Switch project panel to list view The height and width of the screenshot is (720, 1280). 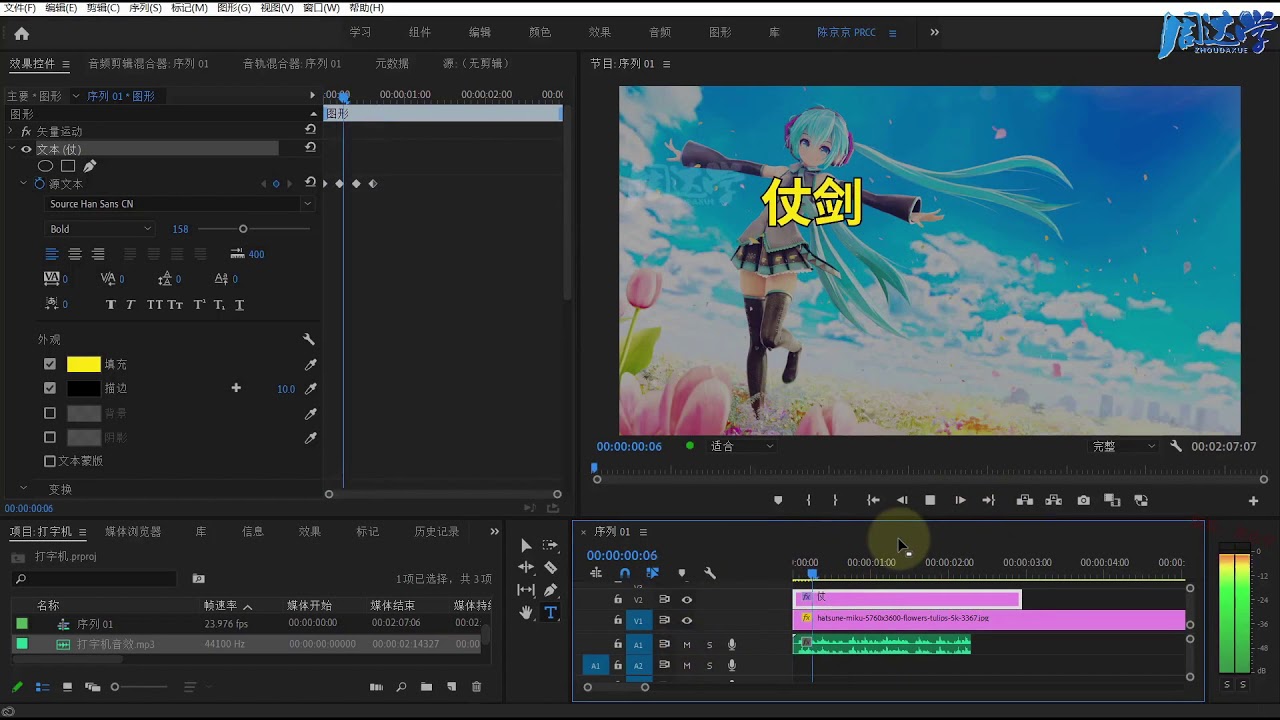42,687
